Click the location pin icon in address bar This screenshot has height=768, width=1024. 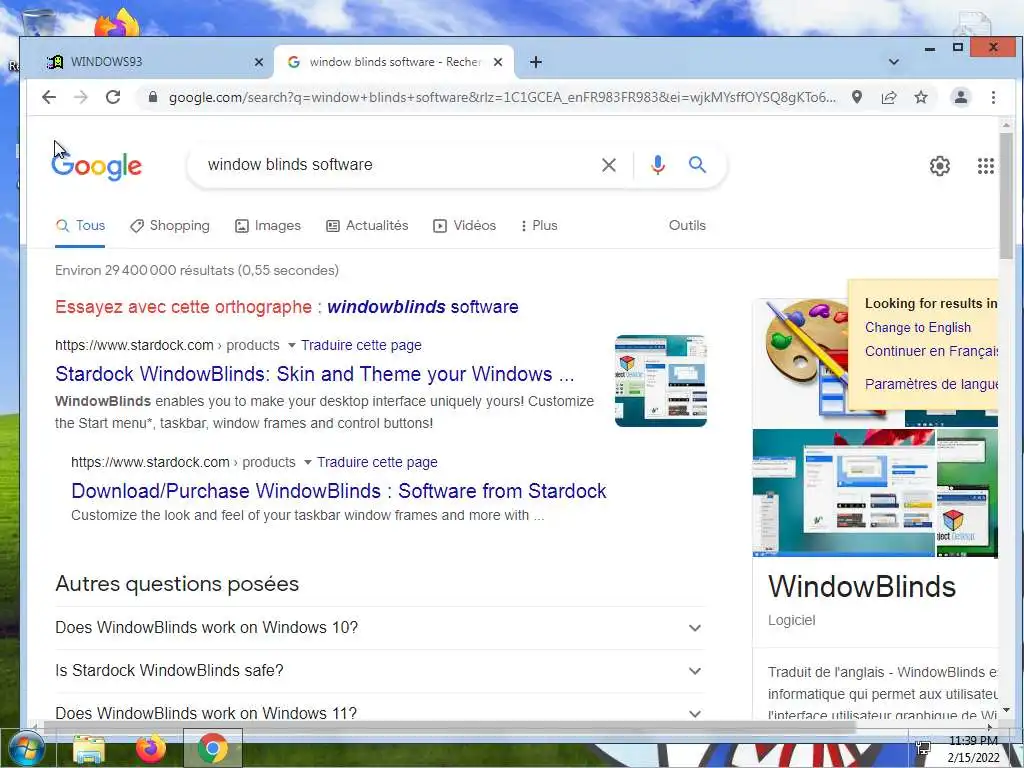coord(857,97)
